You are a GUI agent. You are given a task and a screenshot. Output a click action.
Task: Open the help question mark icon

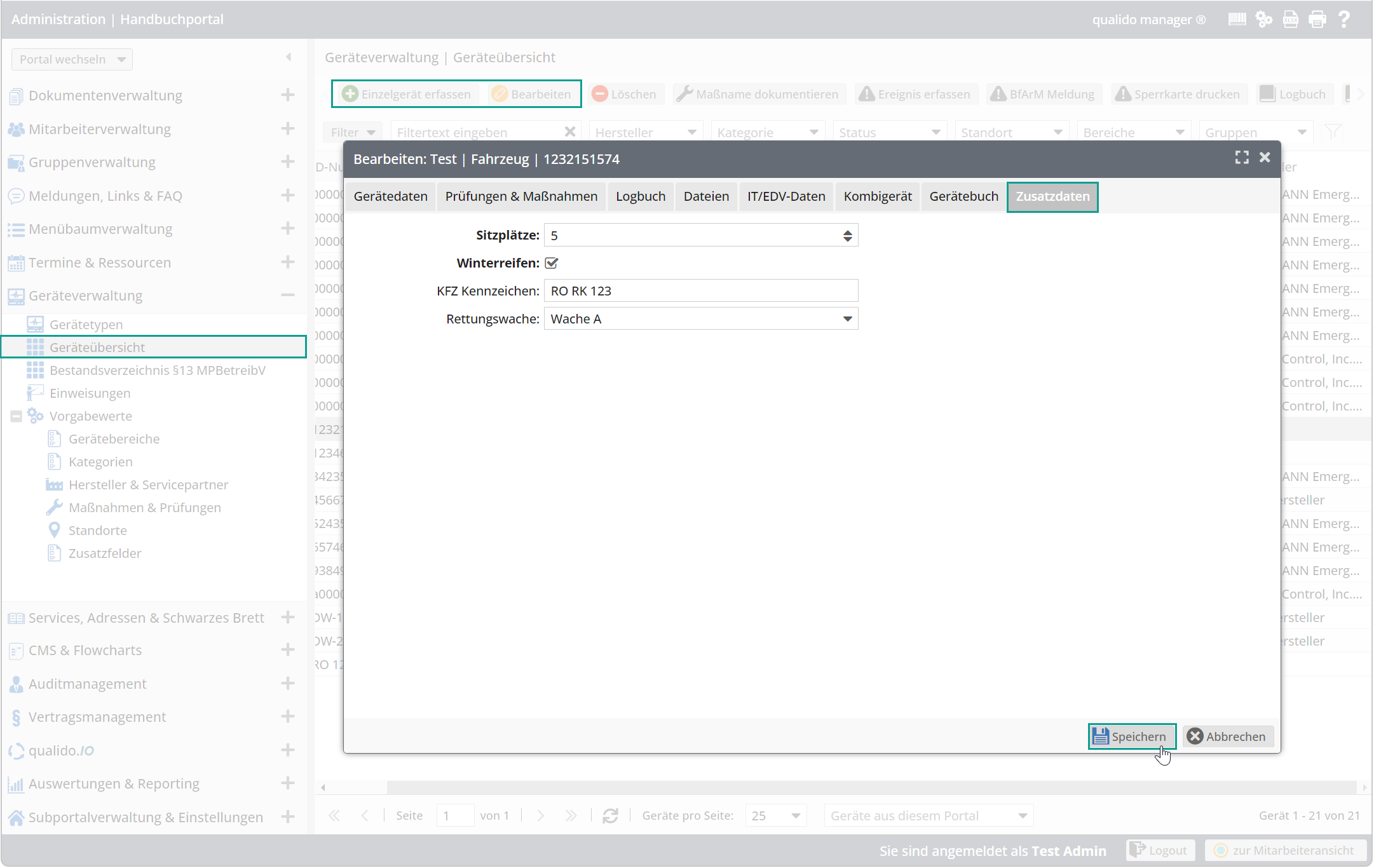point(1343,20)
